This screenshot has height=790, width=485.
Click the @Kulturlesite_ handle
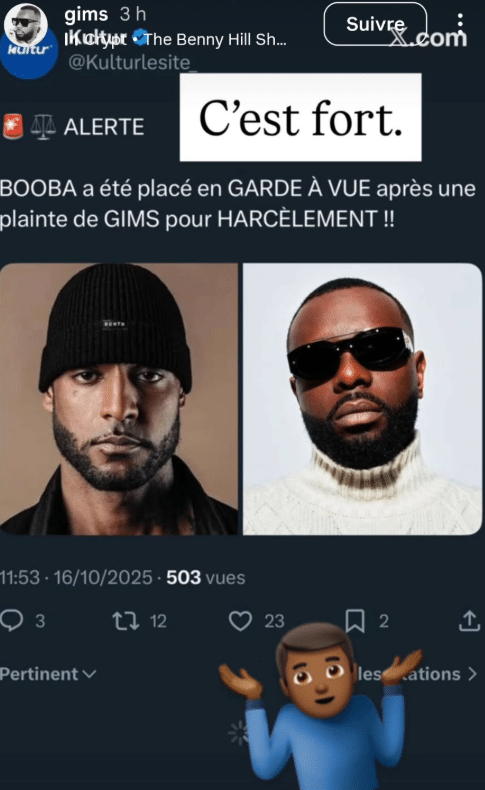pyautogui.click(x=132, y=62)
